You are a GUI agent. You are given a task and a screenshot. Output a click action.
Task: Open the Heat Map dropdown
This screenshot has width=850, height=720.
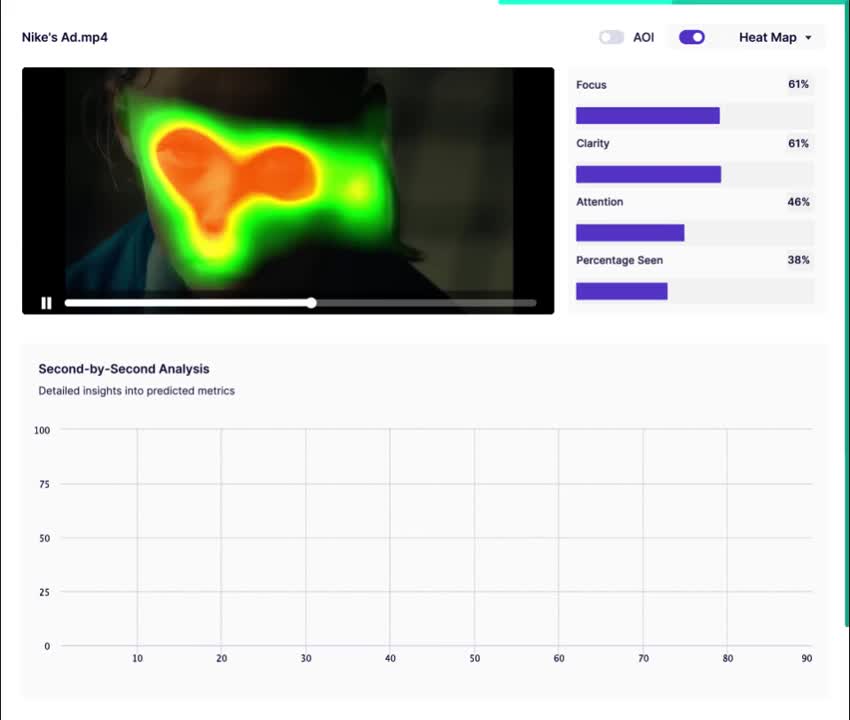775,37
